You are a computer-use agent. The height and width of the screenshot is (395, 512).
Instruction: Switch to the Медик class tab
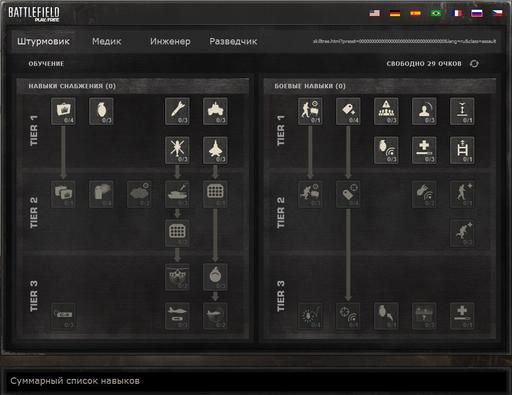pos(107,41)
